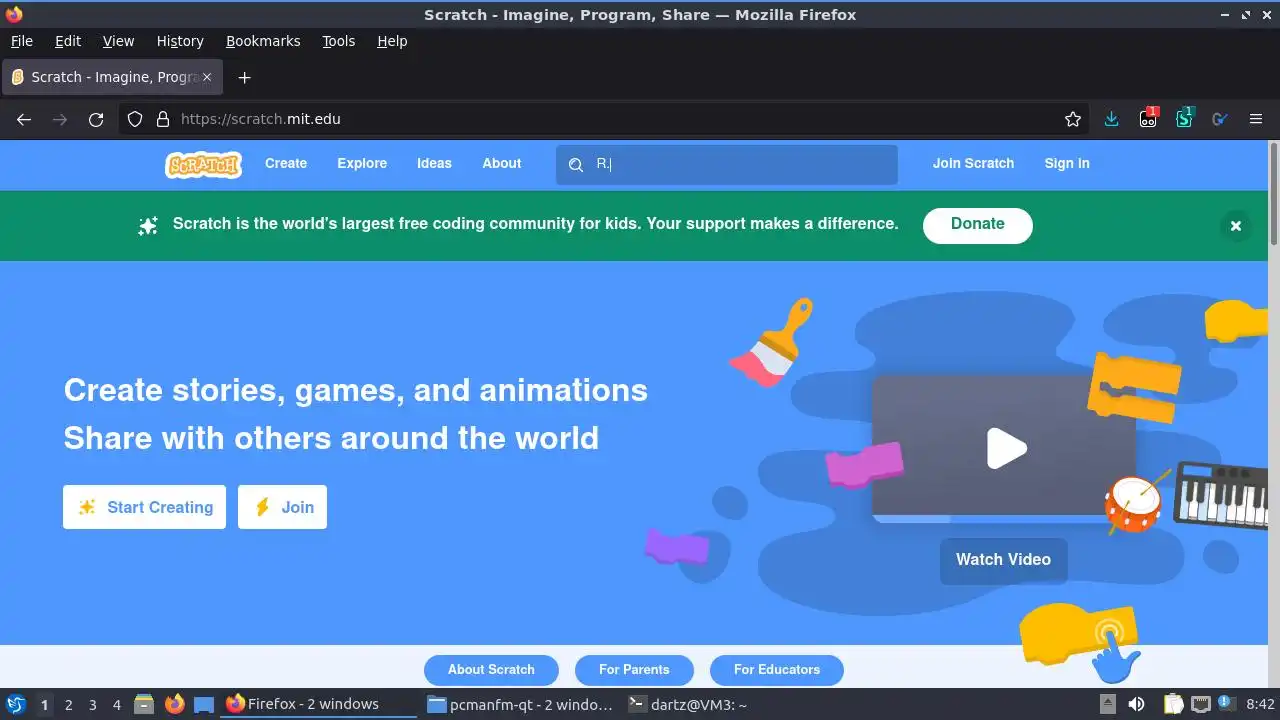The height and width of the screenshot is (720, 1280).
Task: Click the Scratch logo in the header
Action: click(x=203, y=164)
